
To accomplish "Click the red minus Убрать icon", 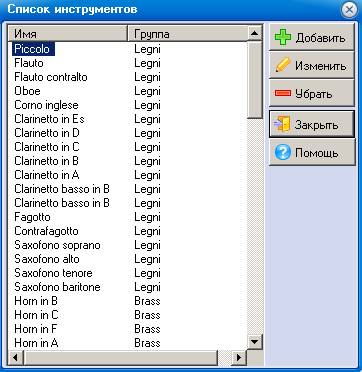I will point(283,93).
